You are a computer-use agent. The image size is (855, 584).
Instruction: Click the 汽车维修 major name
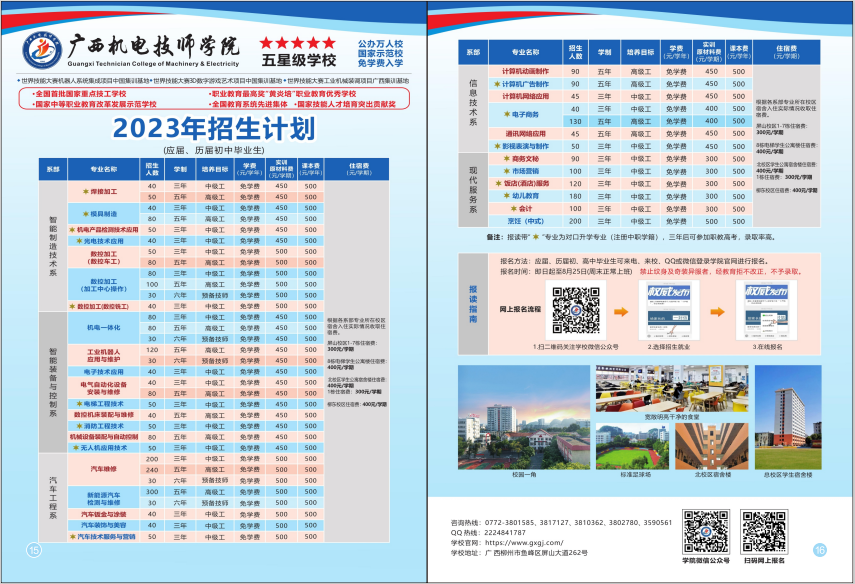[104, 469]
